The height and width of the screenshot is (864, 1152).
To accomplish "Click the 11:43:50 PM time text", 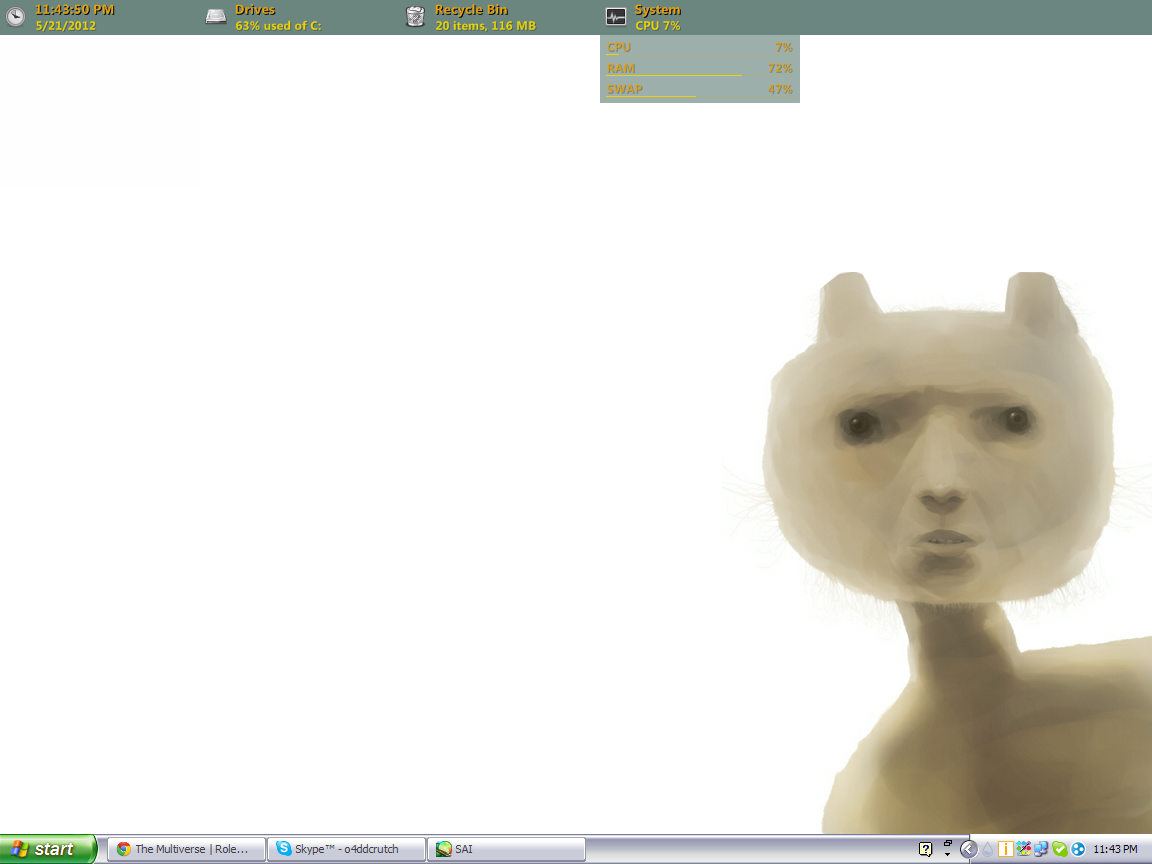I will (75, 10).
